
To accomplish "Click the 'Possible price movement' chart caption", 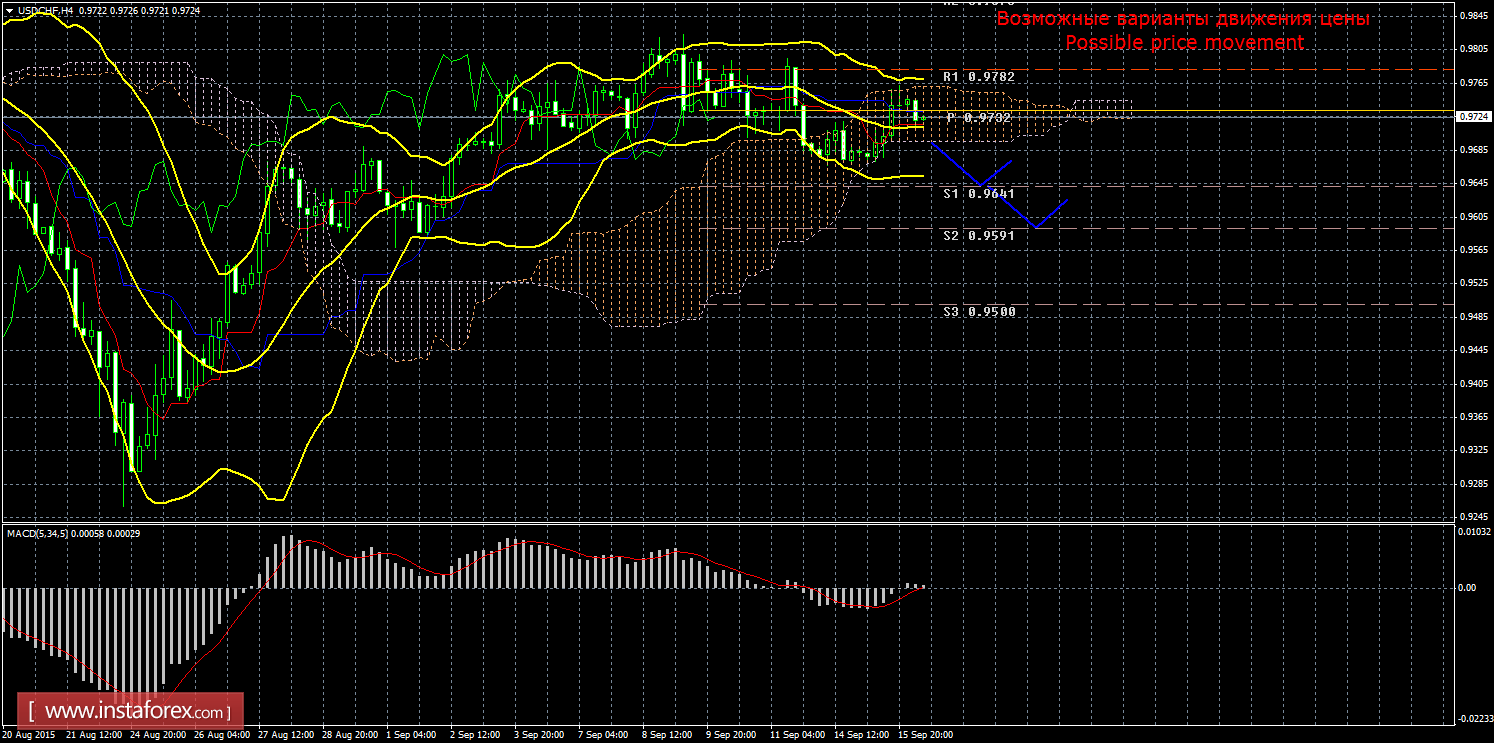I will tap(1184, 42).
